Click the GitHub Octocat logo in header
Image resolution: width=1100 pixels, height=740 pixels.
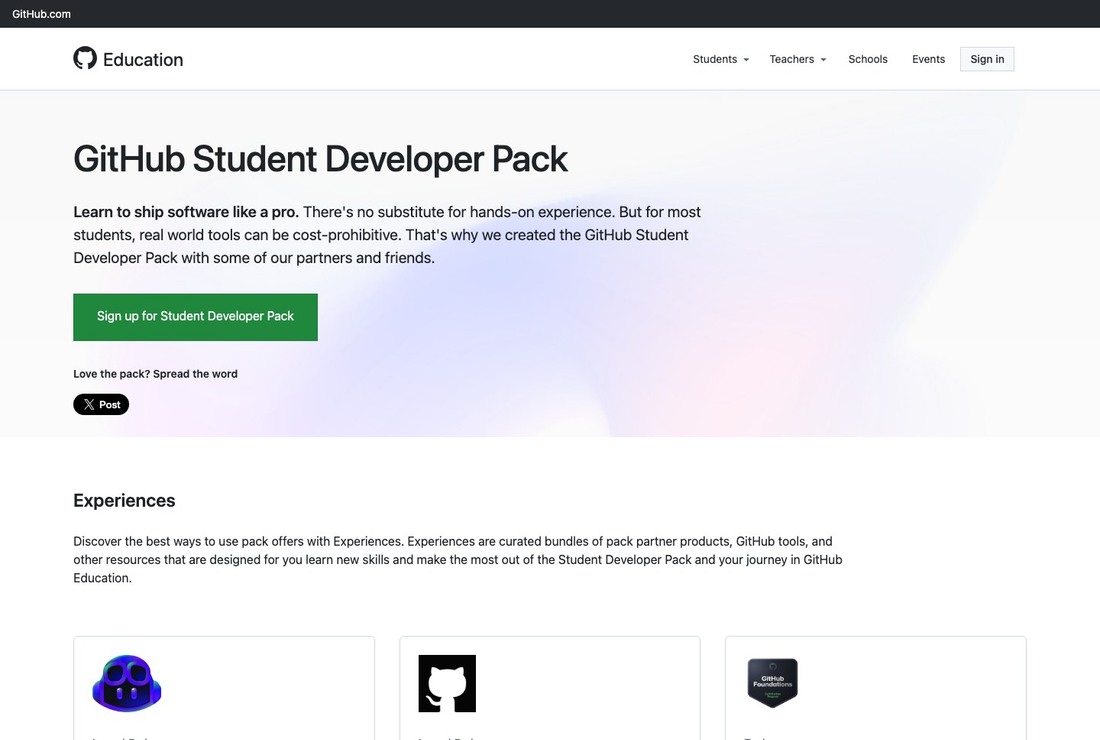pyautogui.click(x=85, y=58)
